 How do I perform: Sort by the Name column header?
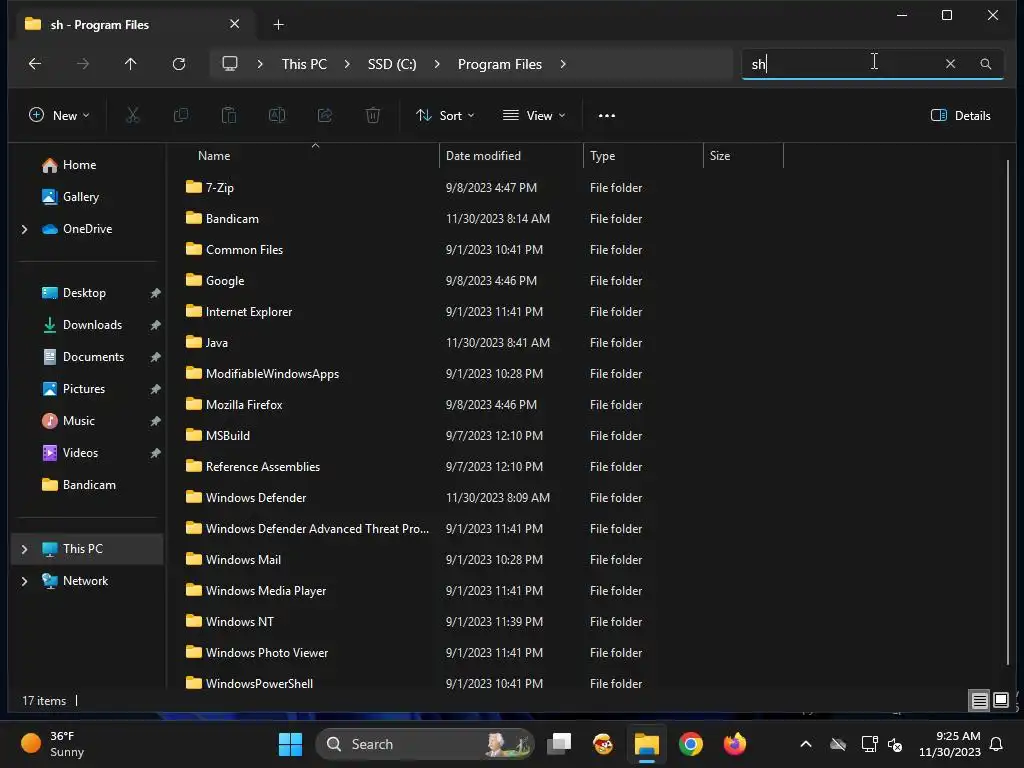214,156
